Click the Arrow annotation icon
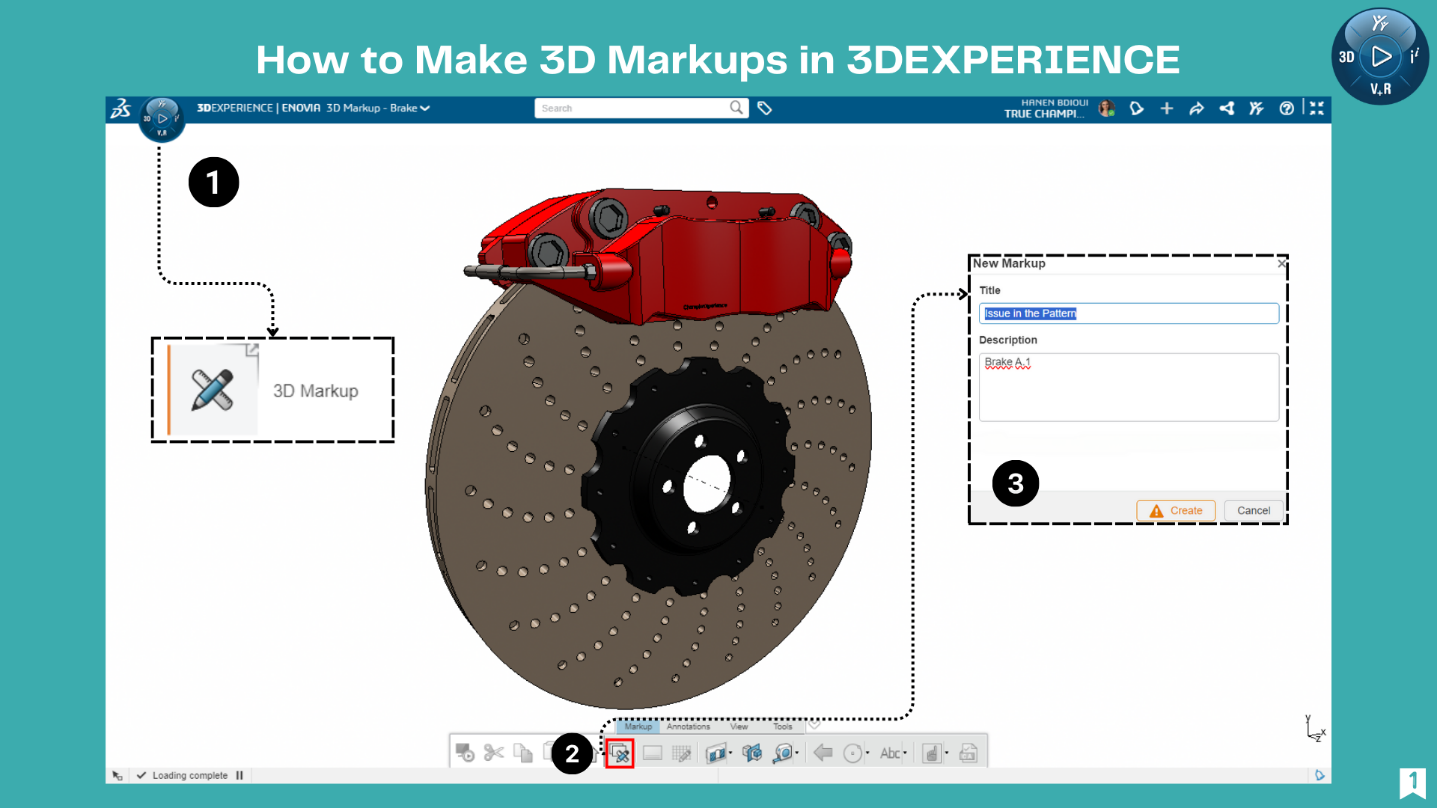Viewport: 1437px width, 808px height. (x=823, y=753)
